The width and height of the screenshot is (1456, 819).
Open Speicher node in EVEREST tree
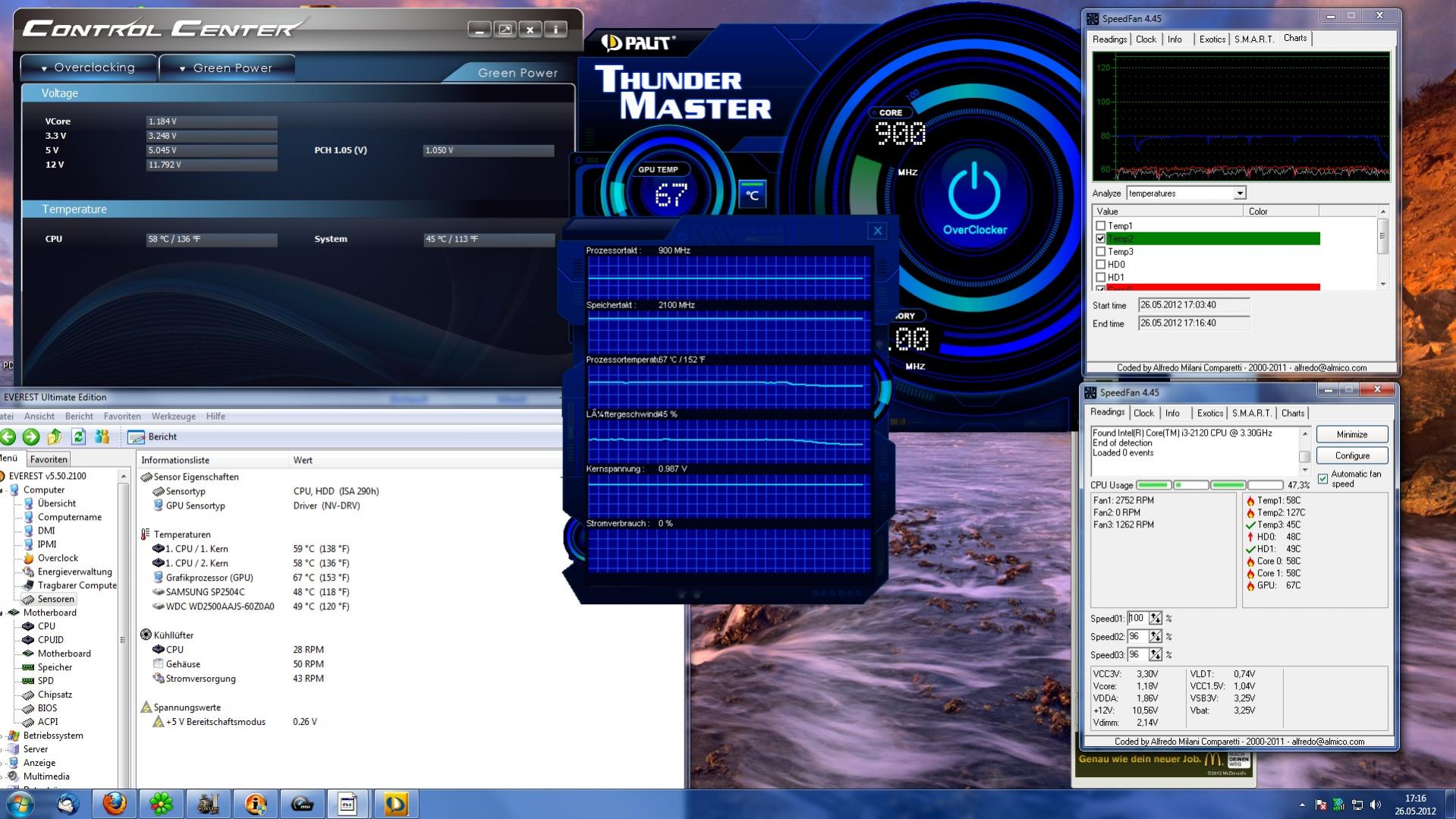55,667
